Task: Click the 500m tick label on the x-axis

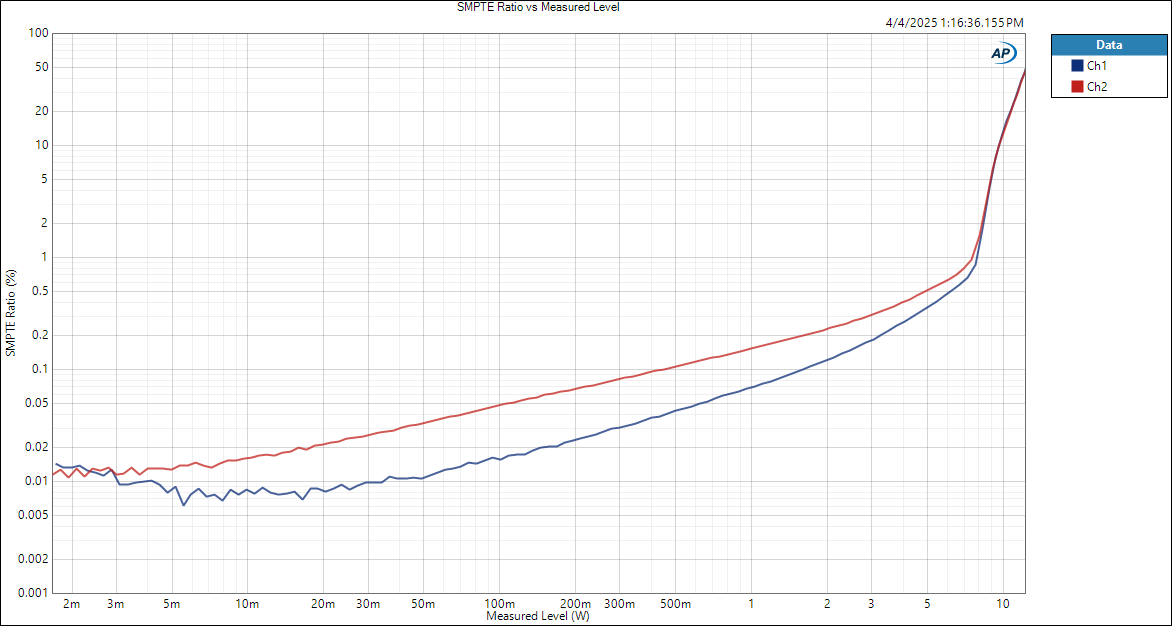Action: [676, 604]
